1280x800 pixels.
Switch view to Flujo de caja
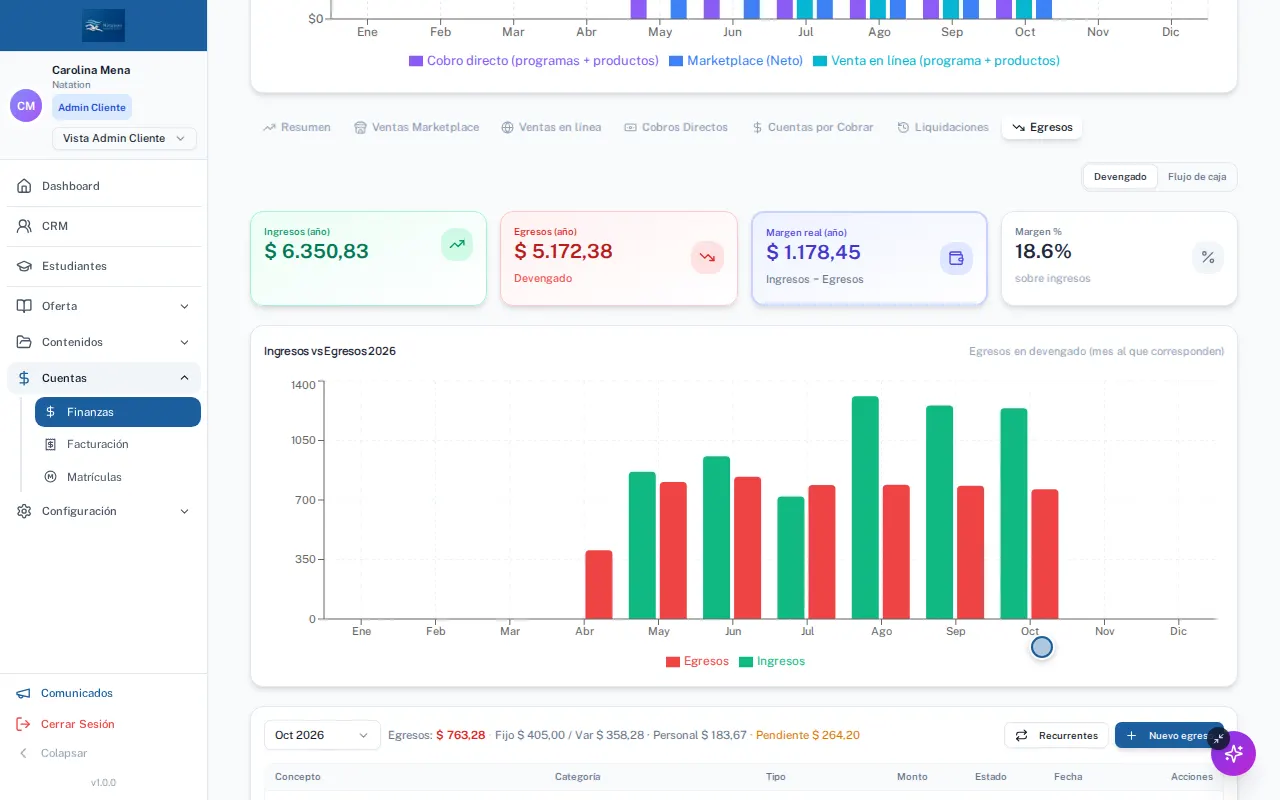[1197, 177]
